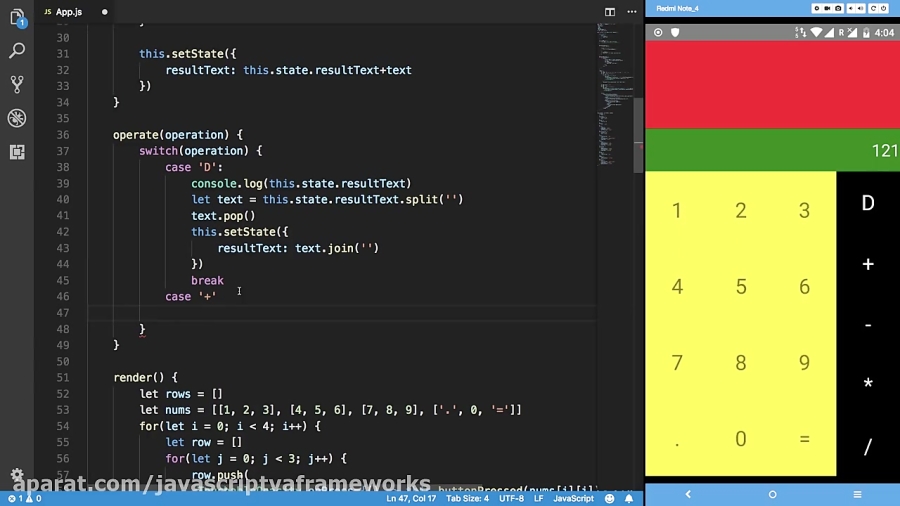Rotate the device using emulator toolbar
Image resolution: width=900 pixels, height=506 pixels.
click(873, 9)
